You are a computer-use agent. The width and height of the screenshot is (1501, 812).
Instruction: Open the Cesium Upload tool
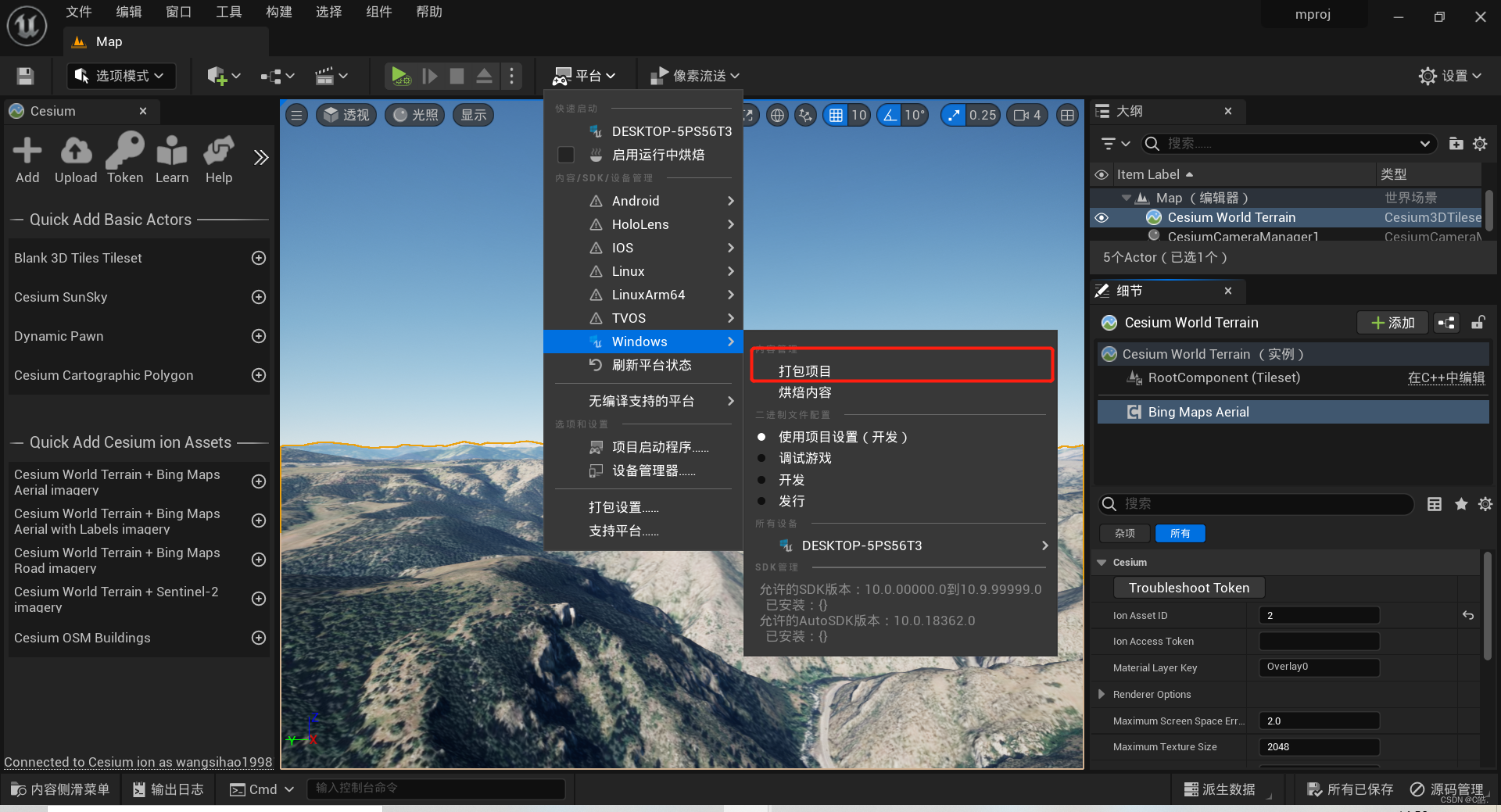click(x=76, y=160)
